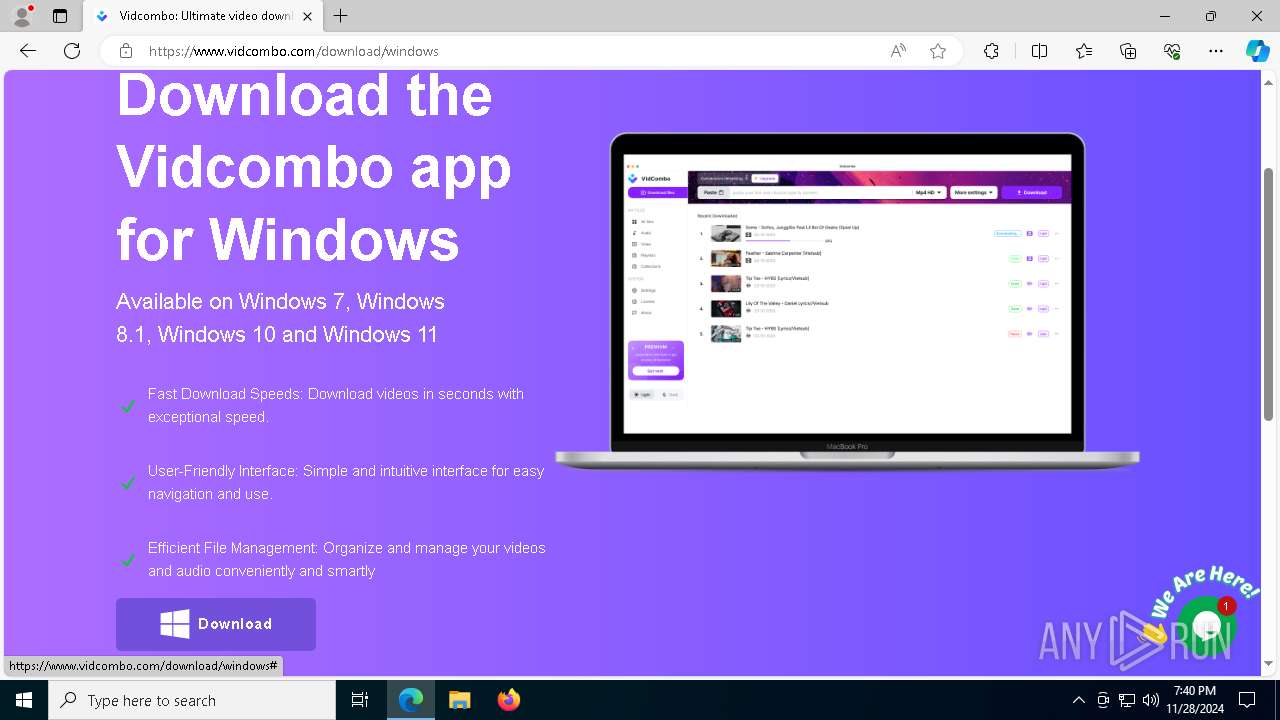Screen dimensions: 1280x720
Task: Launch Firefox from taskbar
Action: pyautogui.click(x=508, y=700)
